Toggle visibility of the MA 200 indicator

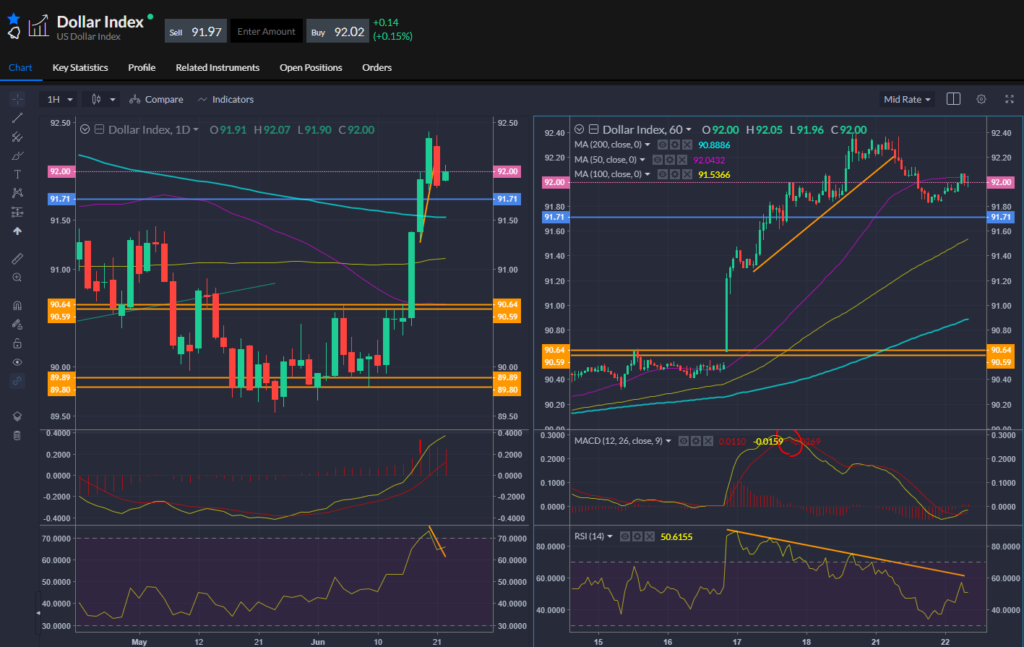point(663,145)
